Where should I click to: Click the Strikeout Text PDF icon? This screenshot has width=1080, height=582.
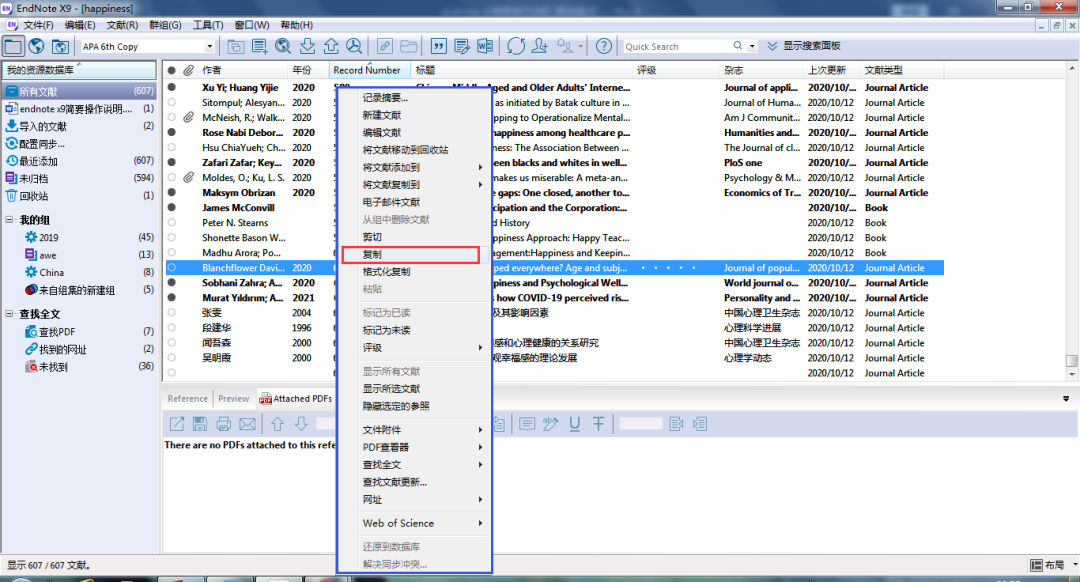pos(599,424)
